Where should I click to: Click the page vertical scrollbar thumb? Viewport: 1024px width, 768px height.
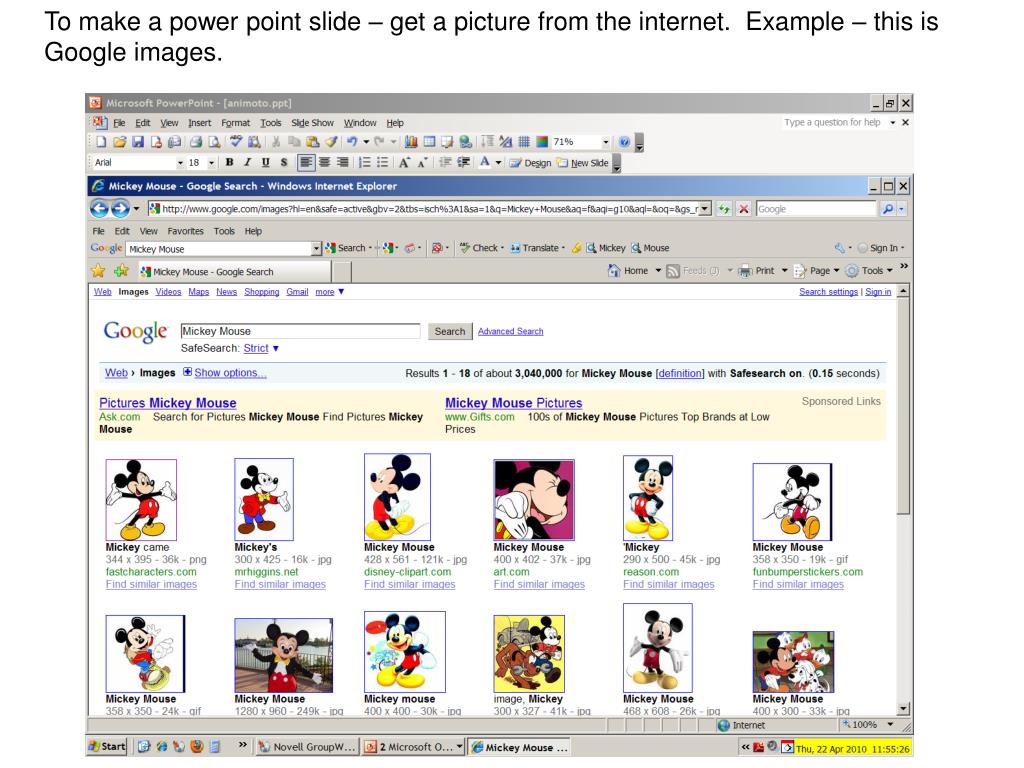(903, 408)
